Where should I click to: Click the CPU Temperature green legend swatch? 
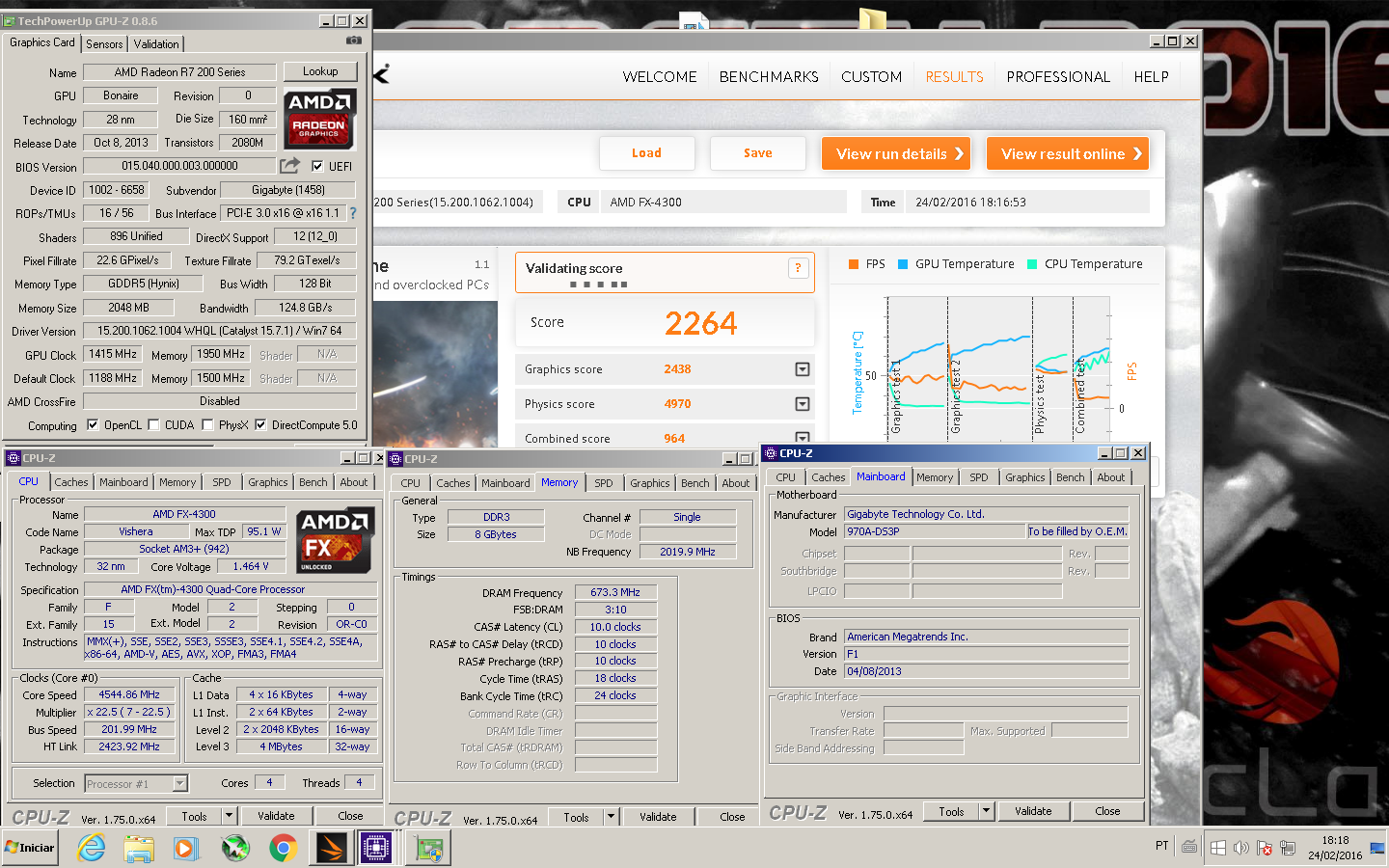pos(1032,264)
